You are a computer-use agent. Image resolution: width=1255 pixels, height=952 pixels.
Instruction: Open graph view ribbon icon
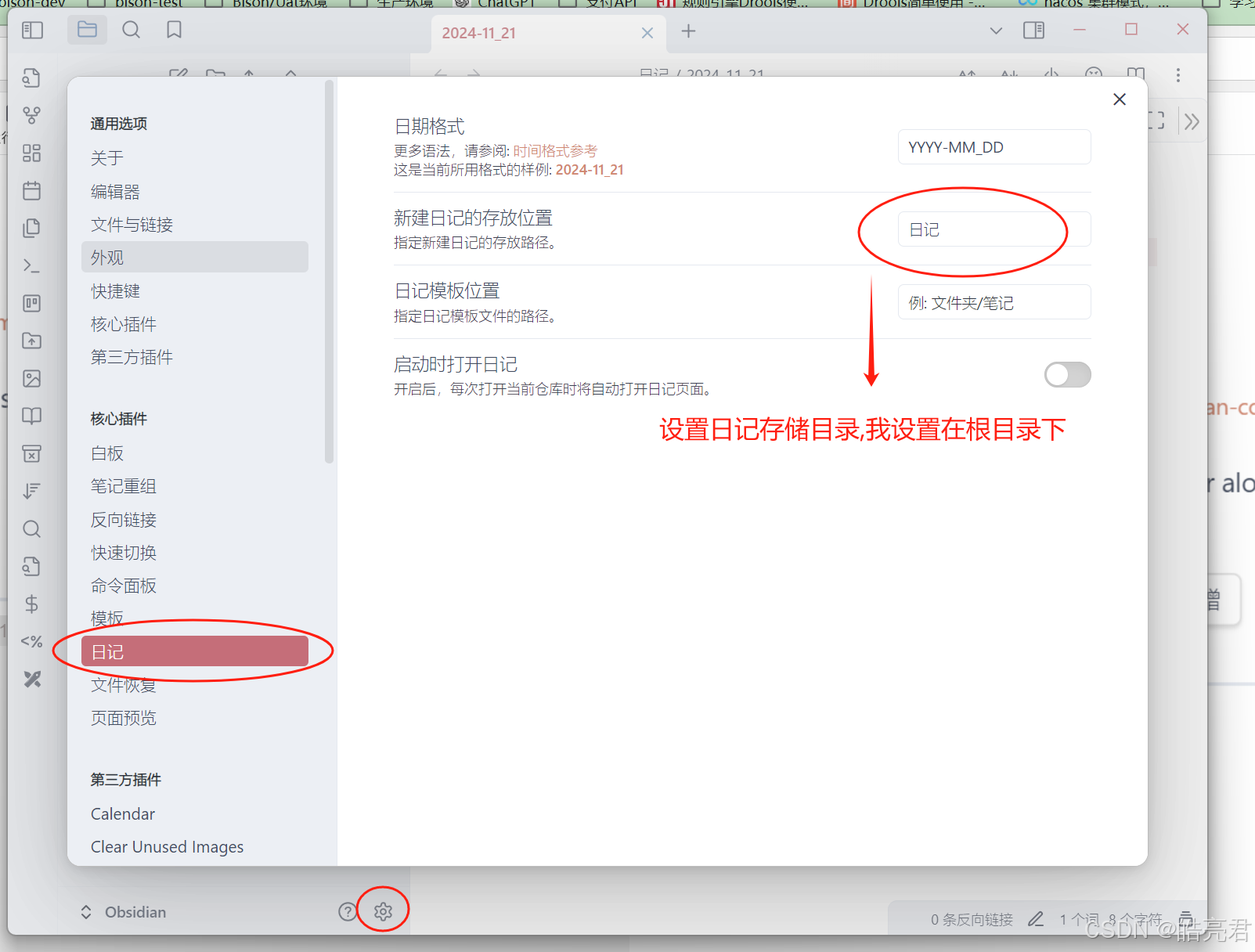tap(31, 115)
